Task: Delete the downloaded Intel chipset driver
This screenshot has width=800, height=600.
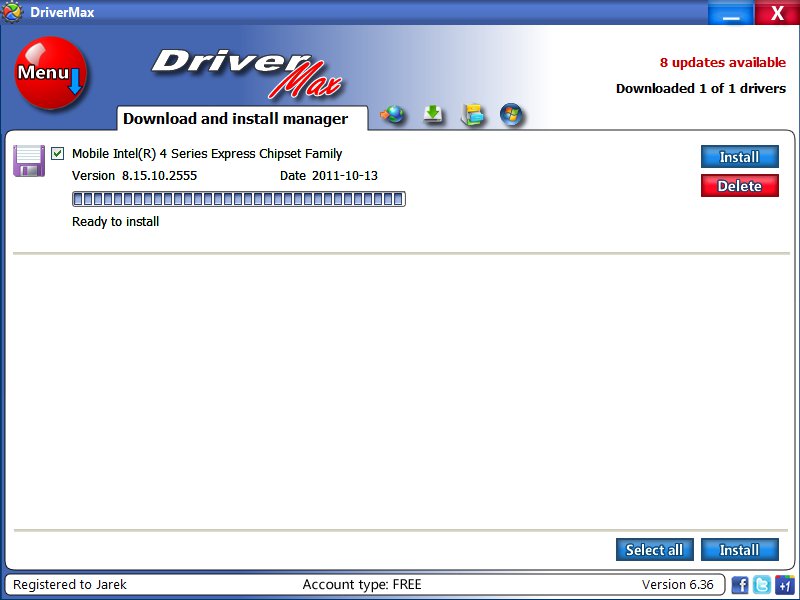Action: tap(740, 186)
